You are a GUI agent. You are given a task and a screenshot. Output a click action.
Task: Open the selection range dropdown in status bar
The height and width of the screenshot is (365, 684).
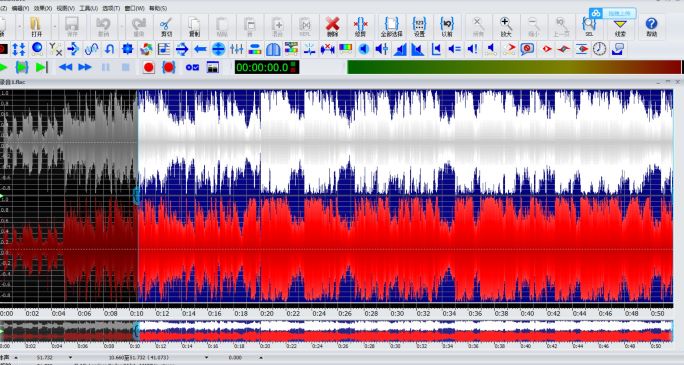click(206, 358)
